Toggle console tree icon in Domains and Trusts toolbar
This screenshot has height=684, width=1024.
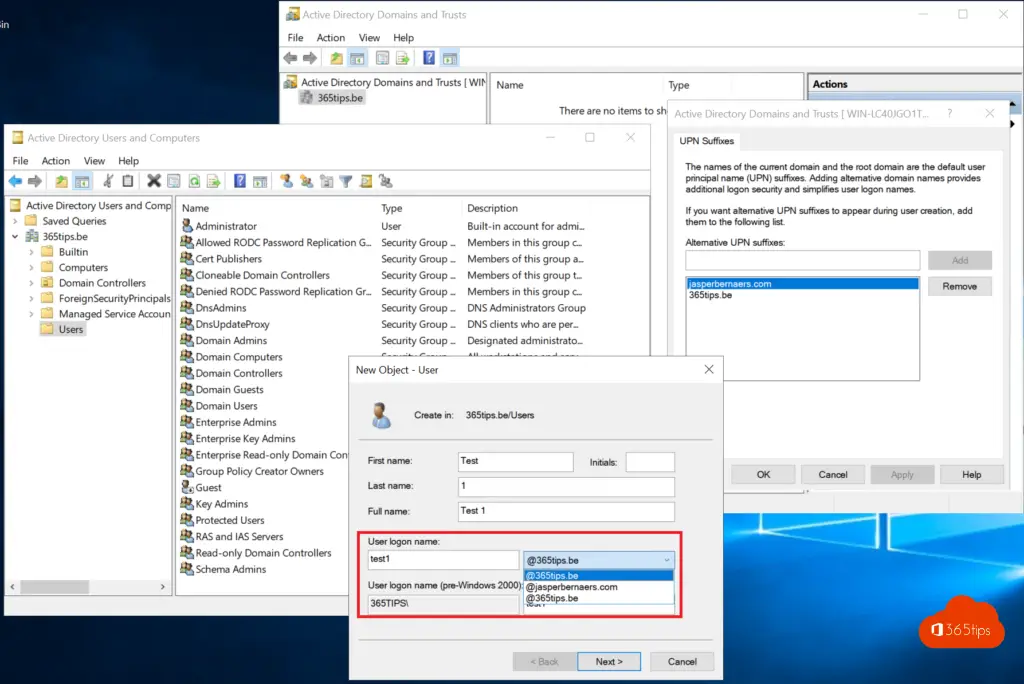click(x=357, y=58)
